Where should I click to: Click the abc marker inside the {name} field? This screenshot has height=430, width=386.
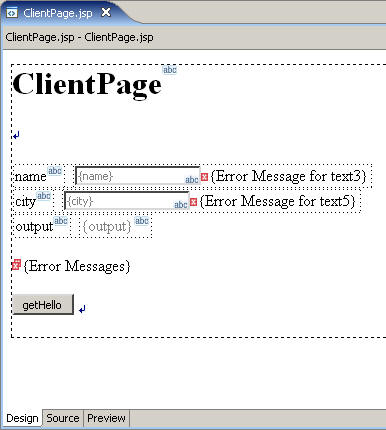coord(192,179)
